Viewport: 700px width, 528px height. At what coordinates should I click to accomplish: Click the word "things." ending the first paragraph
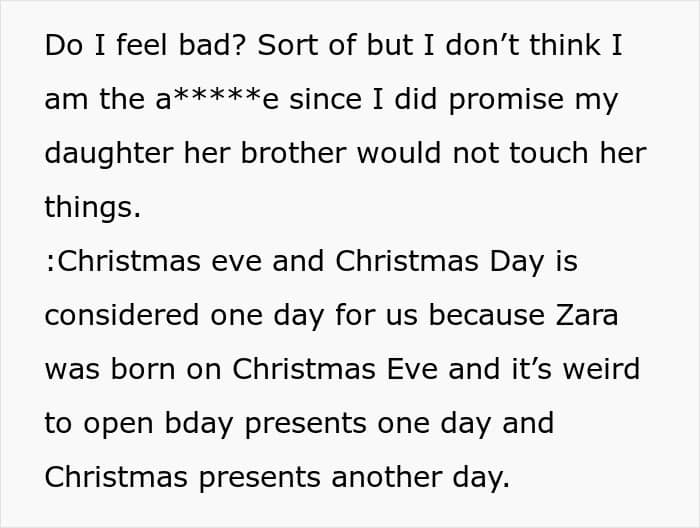(92, 208)
